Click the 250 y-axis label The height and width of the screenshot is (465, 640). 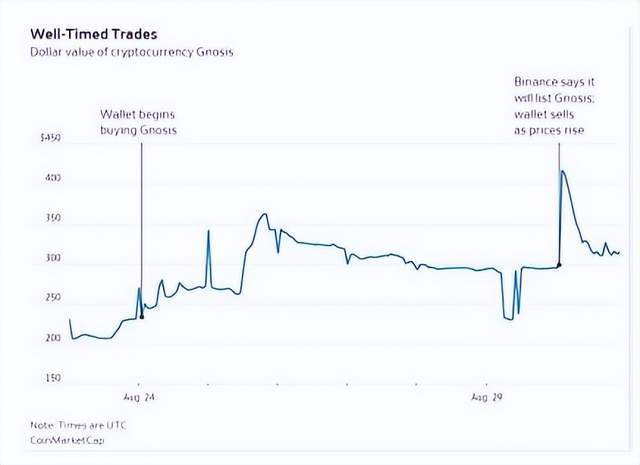[51, 298]
